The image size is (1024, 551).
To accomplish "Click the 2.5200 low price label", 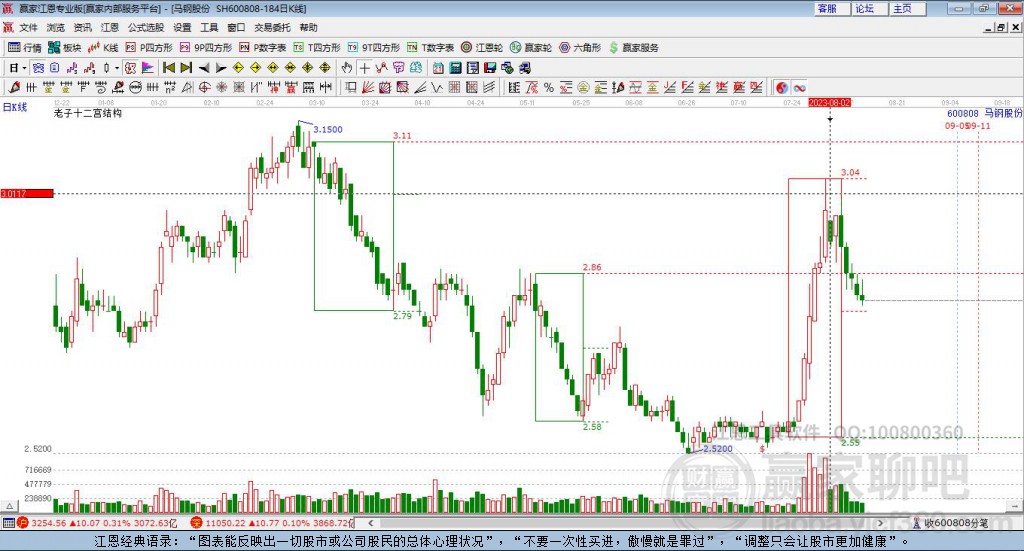I will [718, 449].
